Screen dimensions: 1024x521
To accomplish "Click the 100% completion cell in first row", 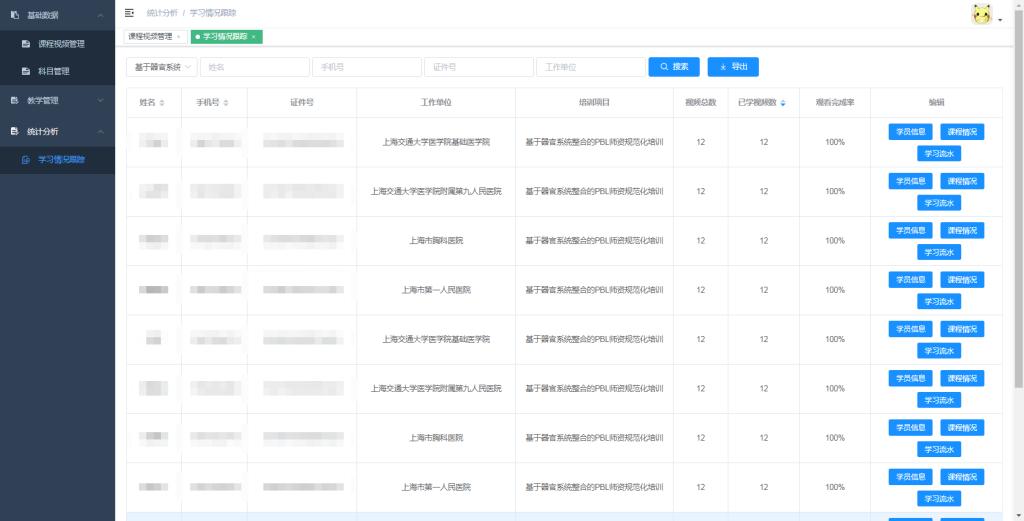I will click(x=835, y=142).
